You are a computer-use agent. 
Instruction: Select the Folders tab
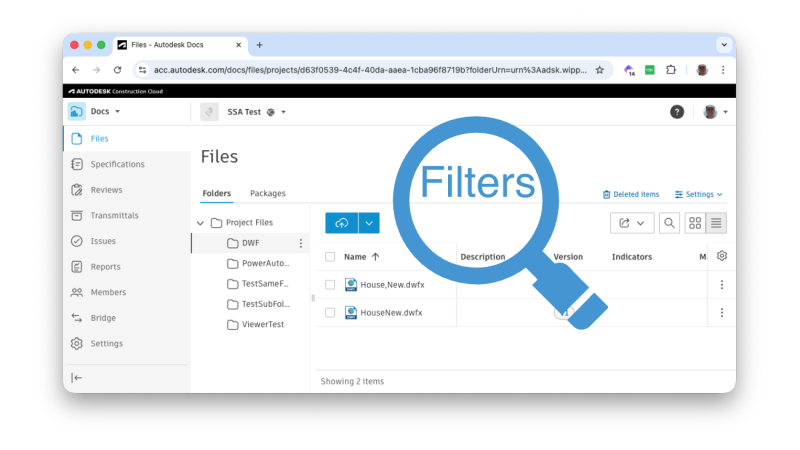pyautogui.click(x=216, y=193)
